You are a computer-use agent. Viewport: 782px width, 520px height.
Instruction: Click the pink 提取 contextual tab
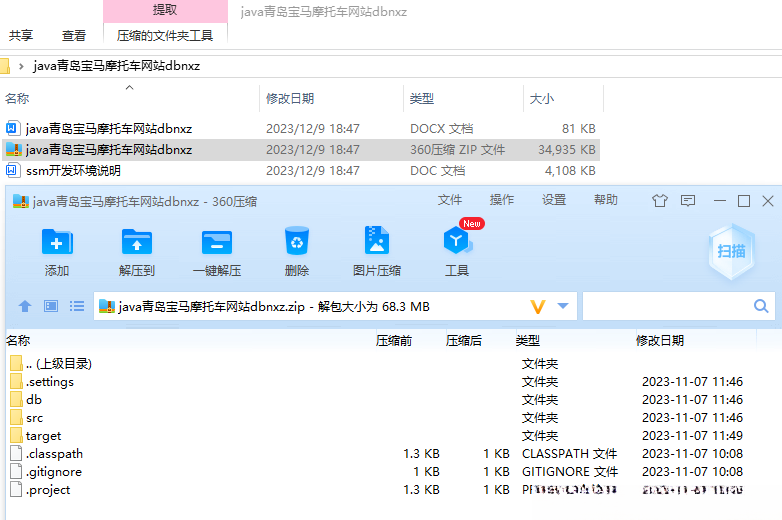165,10
